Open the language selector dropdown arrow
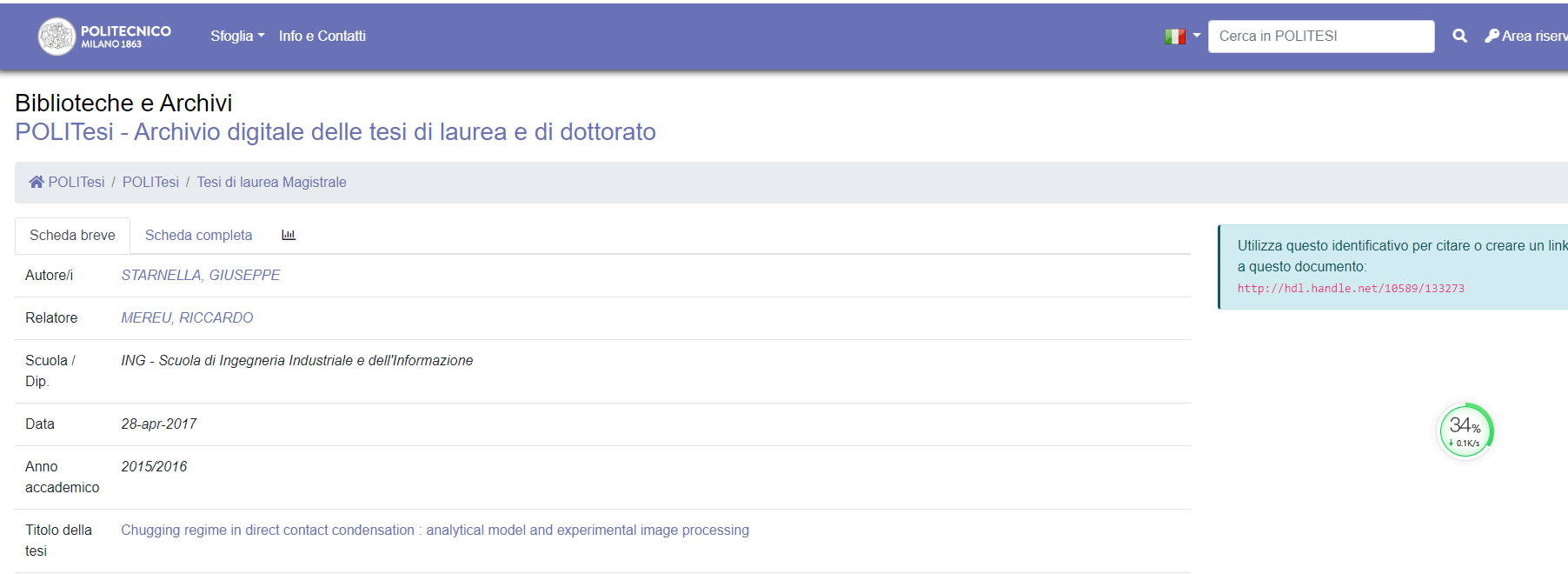 click(x=1197, y=36)
